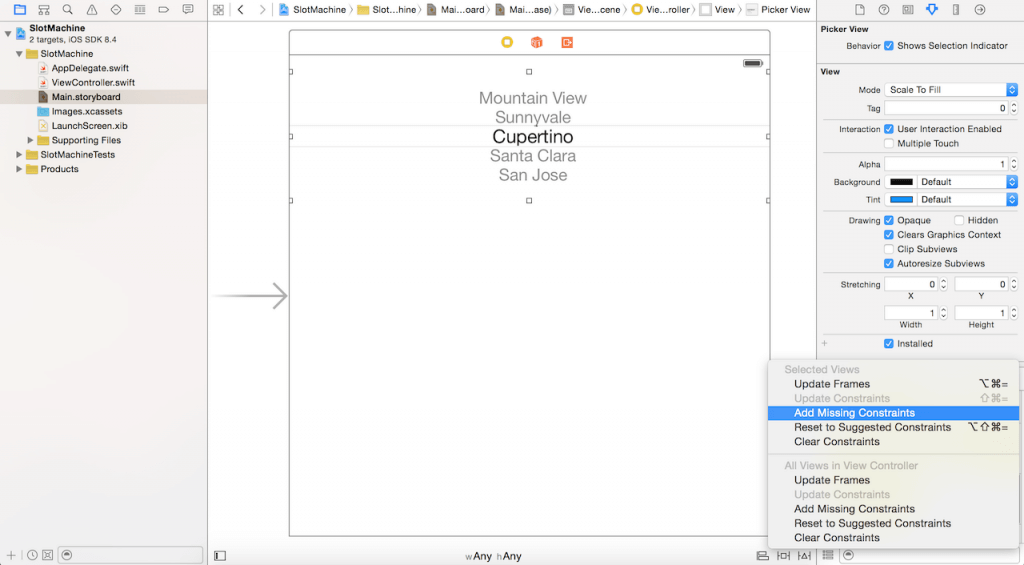Viewport: 1024px width, 565px height.
Task: Choose Add Missing Constraints under Selected Views
Action: click(893, 413)
